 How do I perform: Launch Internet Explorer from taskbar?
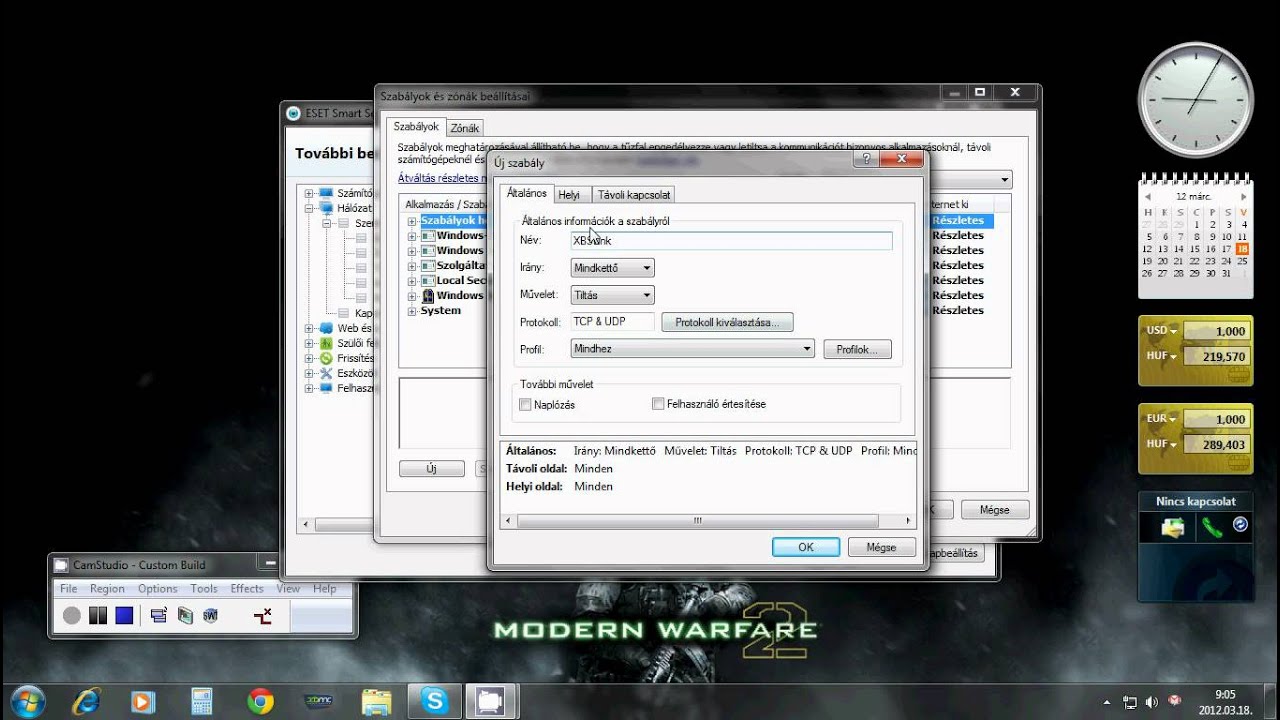[88, 701]
